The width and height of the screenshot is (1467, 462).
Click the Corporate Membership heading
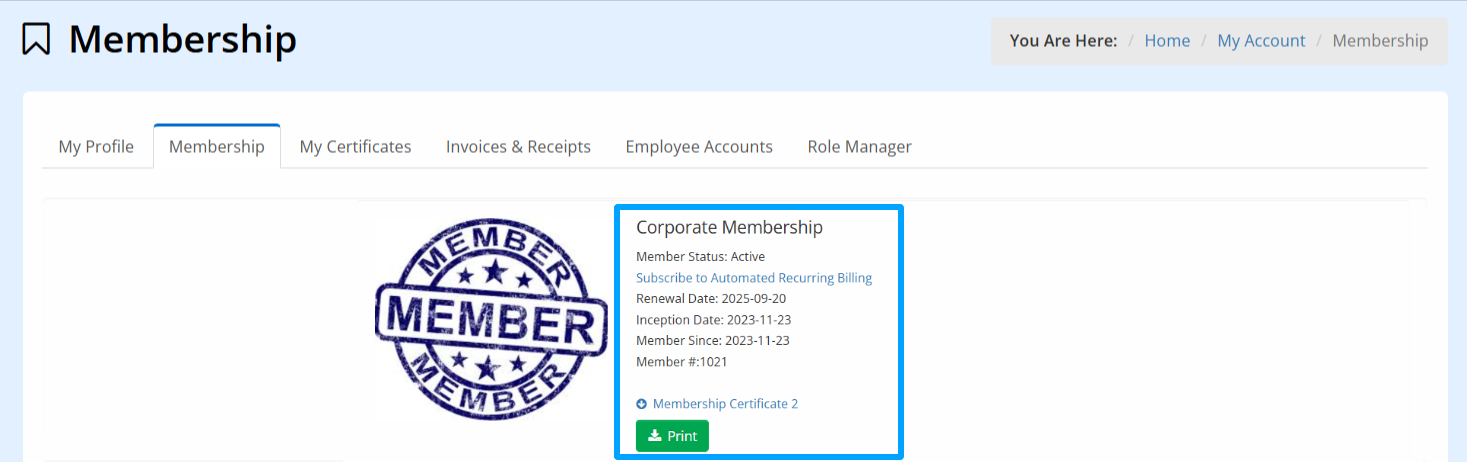(729, 228)
